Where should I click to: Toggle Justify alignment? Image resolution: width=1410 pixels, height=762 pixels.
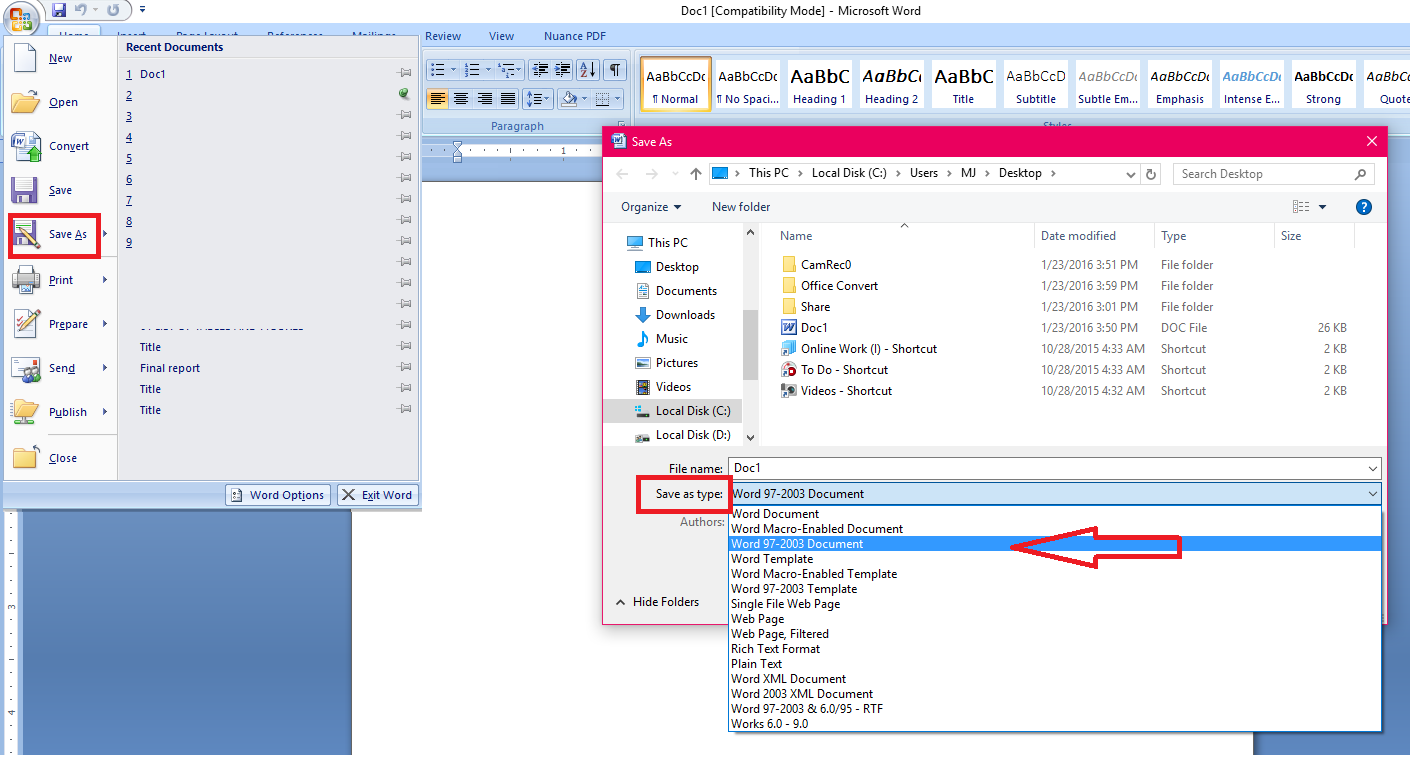[508, 98]
